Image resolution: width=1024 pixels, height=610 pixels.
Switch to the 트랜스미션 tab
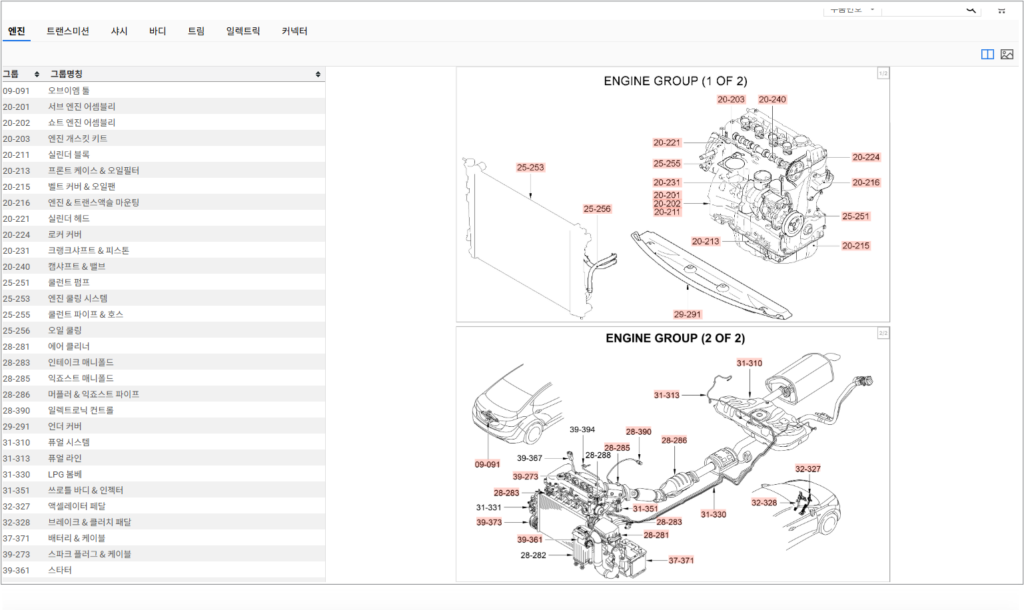(68, 31)
